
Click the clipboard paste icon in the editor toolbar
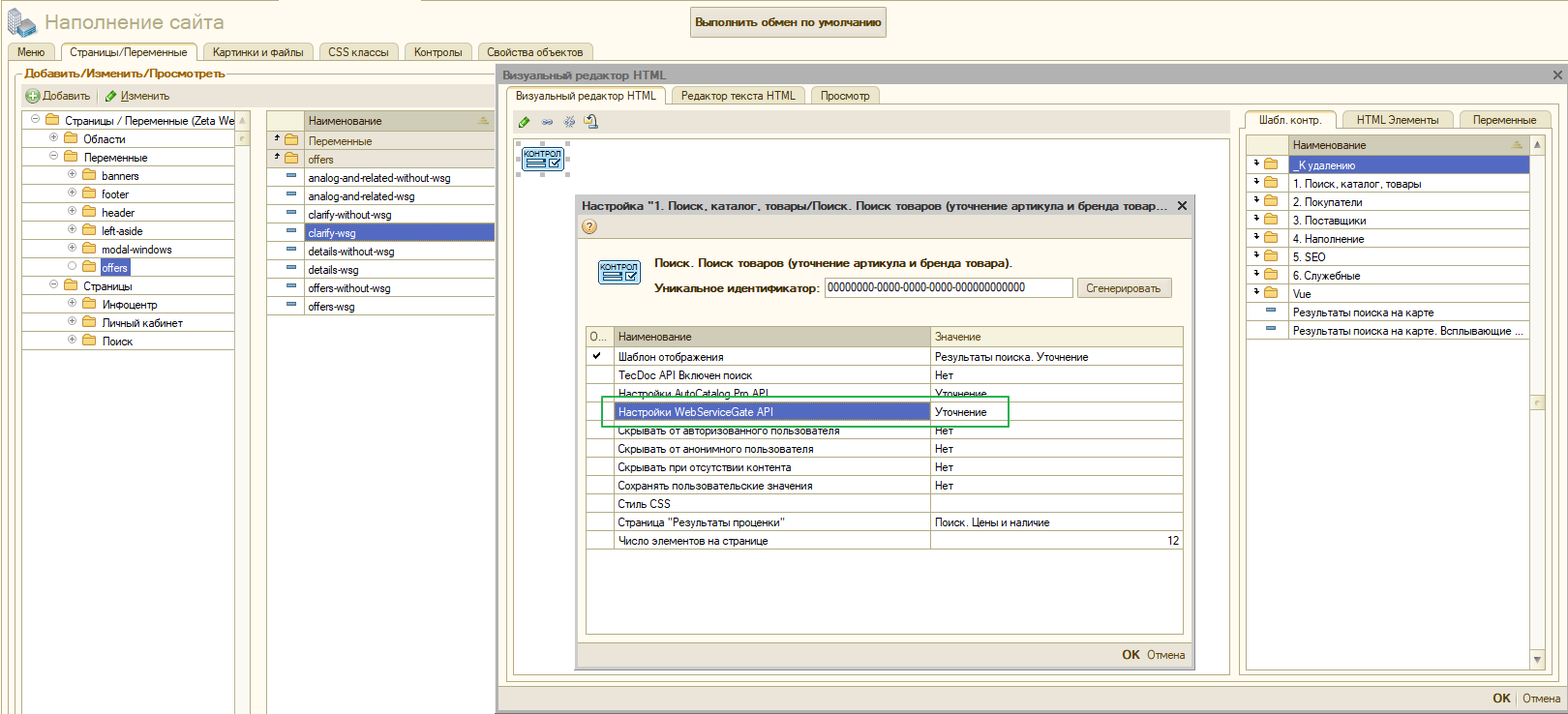click(x=591, y=122)
